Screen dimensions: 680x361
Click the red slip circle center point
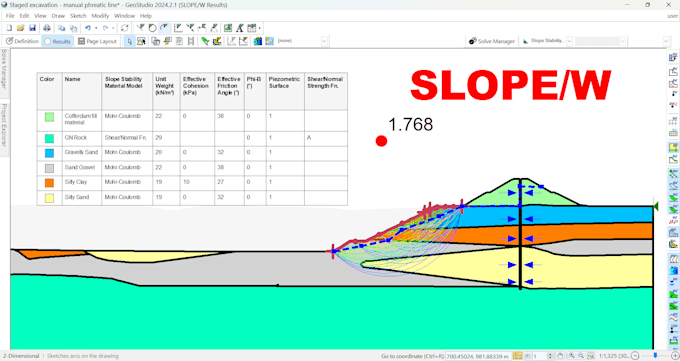point(381,141)
